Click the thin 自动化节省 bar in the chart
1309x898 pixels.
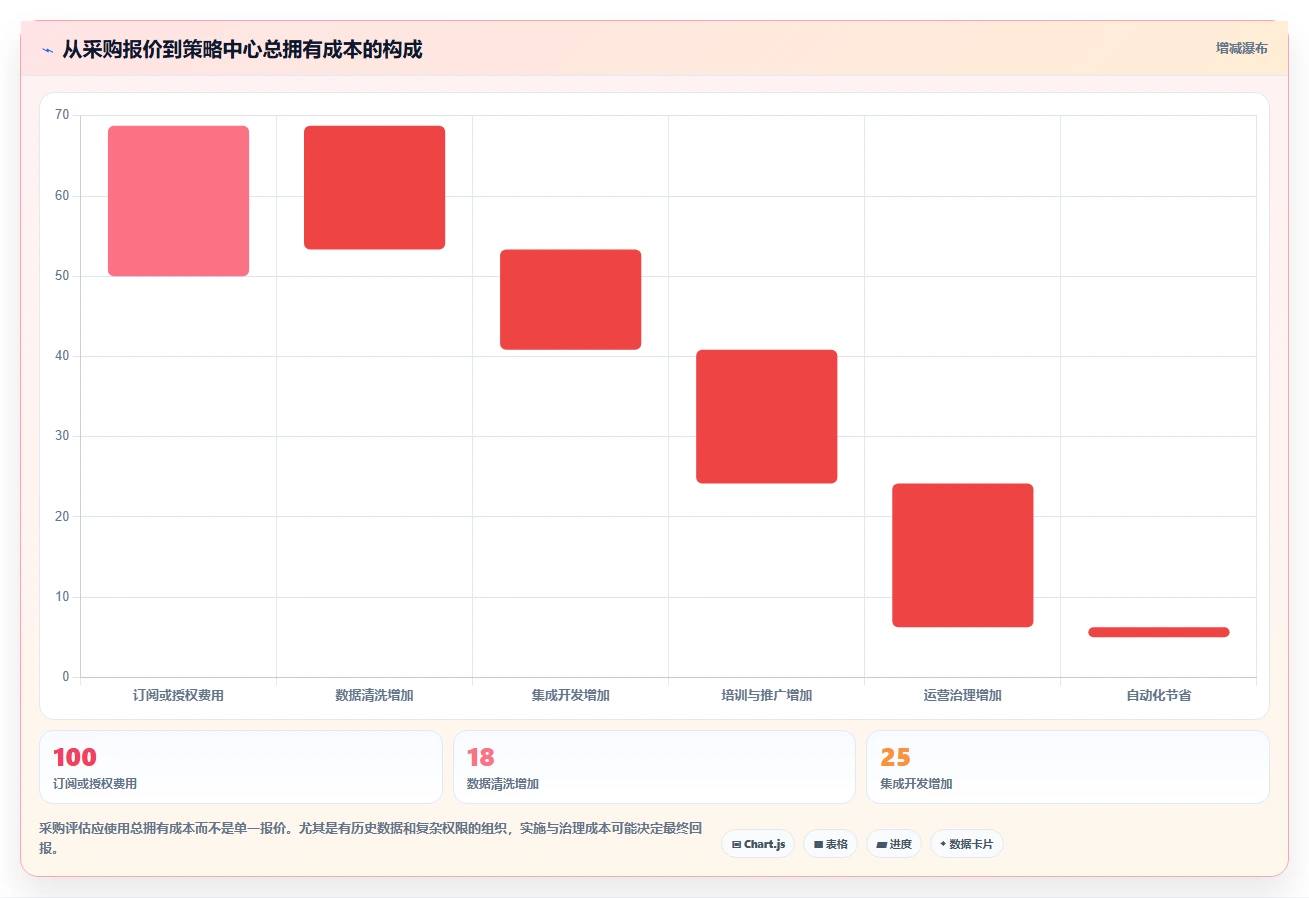click(1158, 632)
